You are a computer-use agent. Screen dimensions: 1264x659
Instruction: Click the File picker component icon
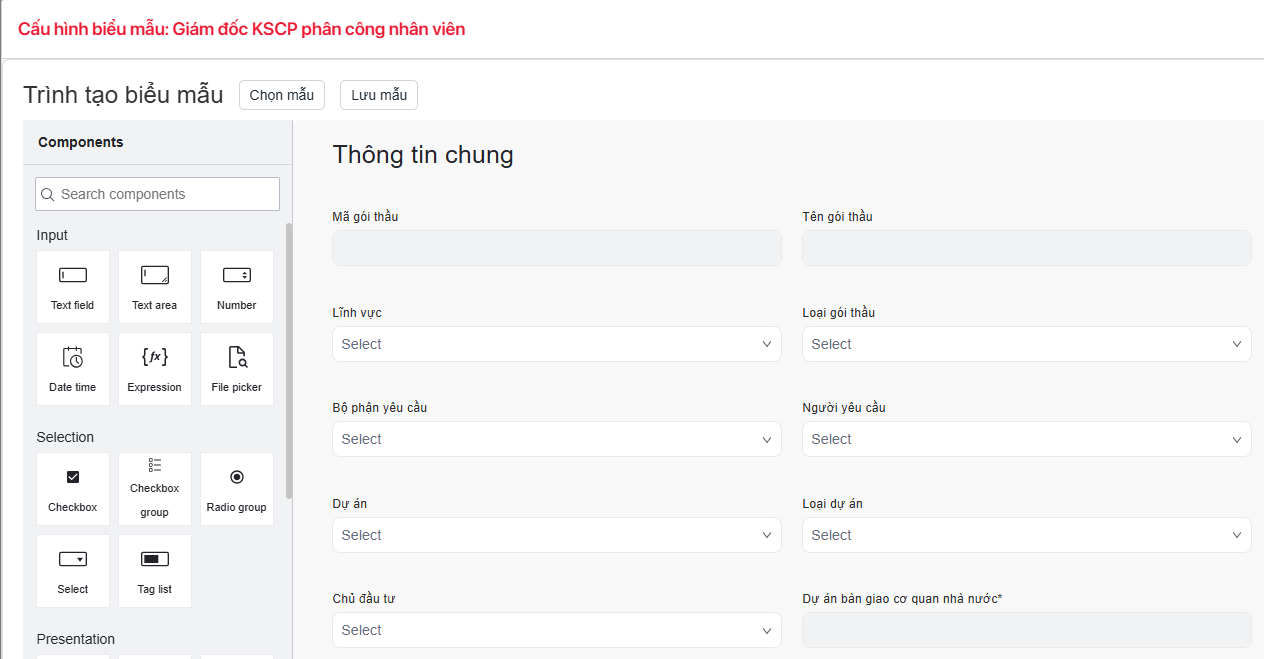tap(237, 358)
